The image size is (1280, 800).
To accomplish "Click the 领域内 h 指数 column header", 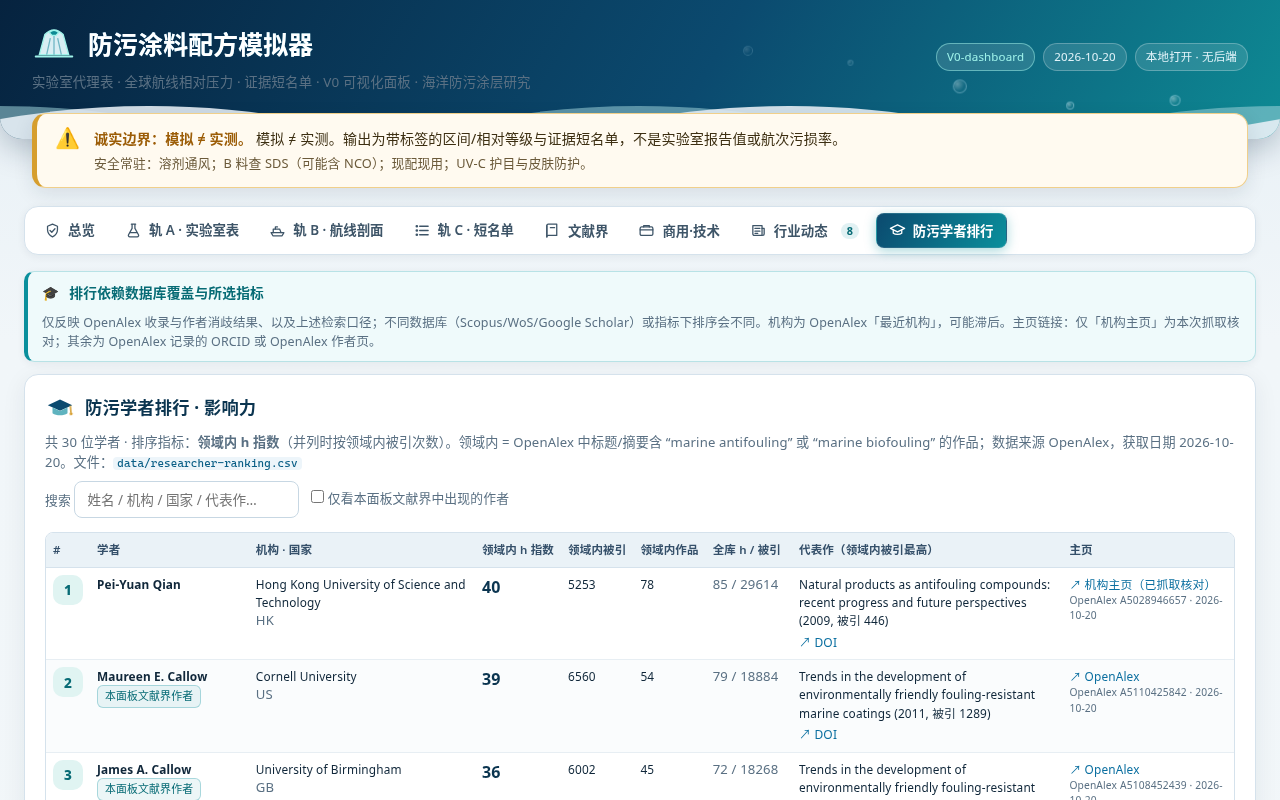I will pyautogui.click(x=518, y=550).
